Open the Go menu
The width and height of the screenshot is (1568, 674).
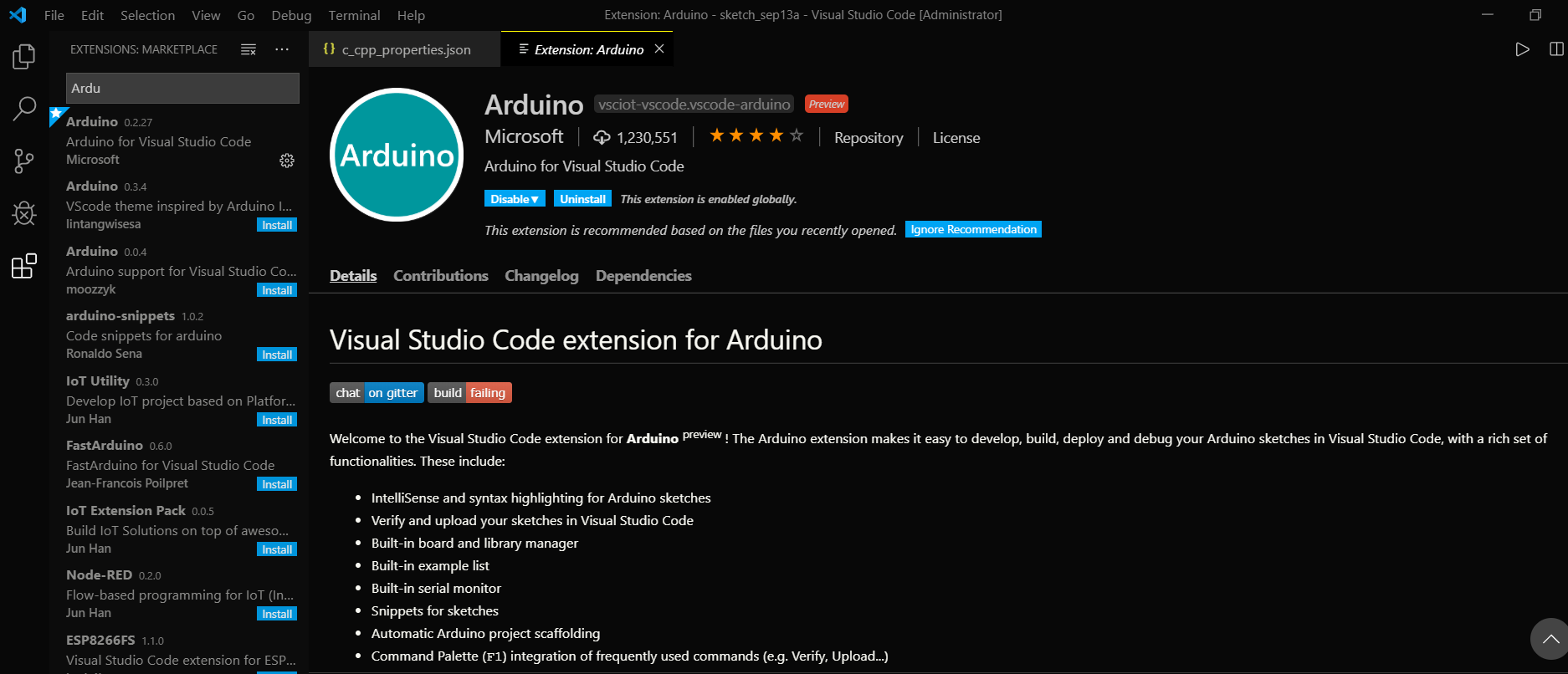click(246, 15)
